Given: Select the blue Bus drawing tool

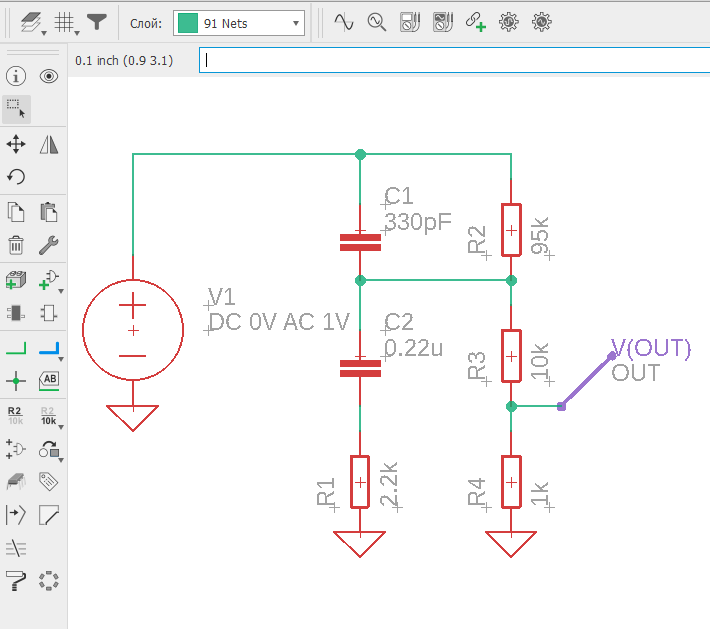Looking at the screenshot, I should pos(49,348).
